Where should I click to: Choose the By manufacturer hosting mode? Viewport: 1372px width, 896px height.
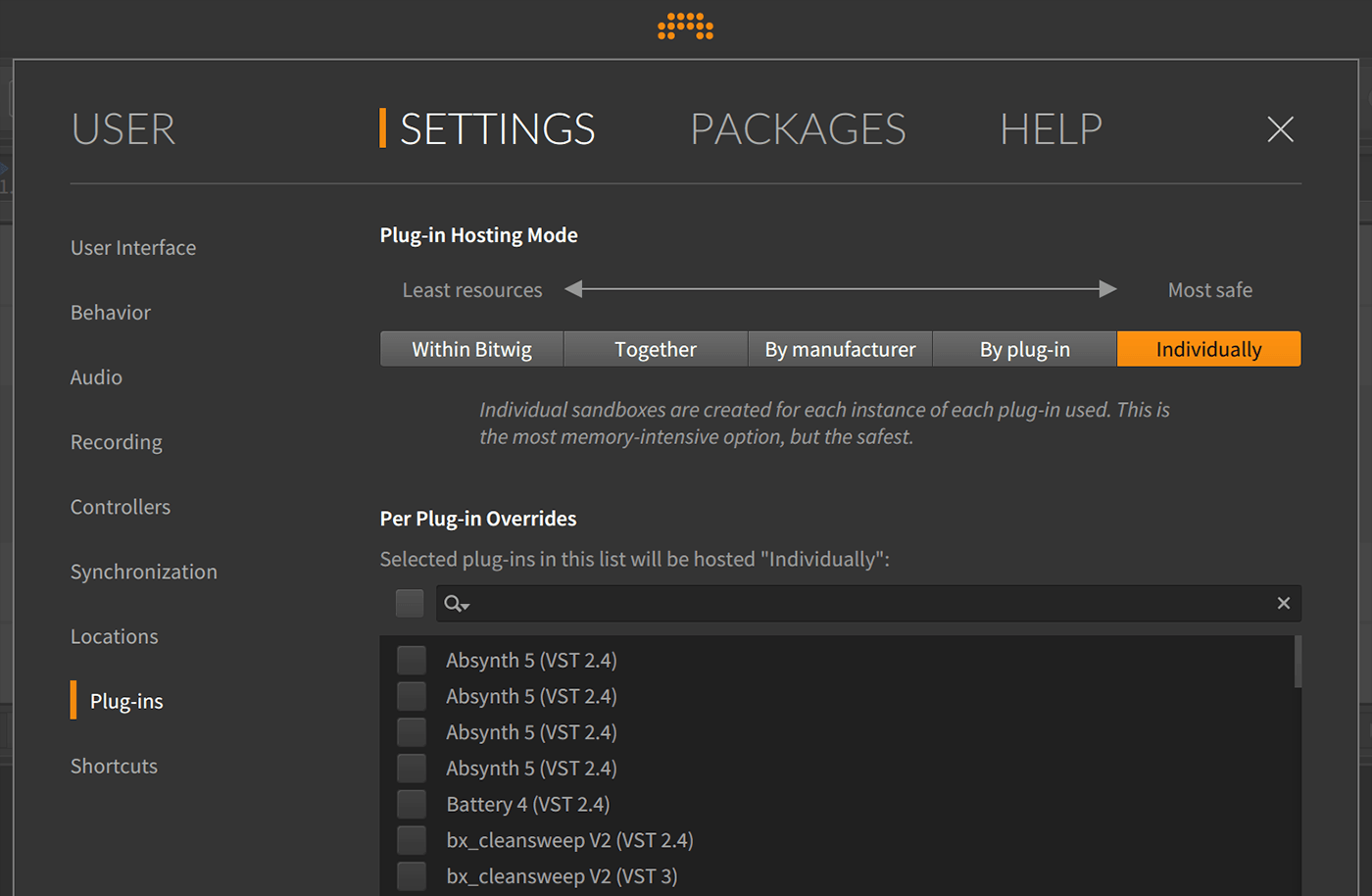pyautogui.click(x=840, y=348)
